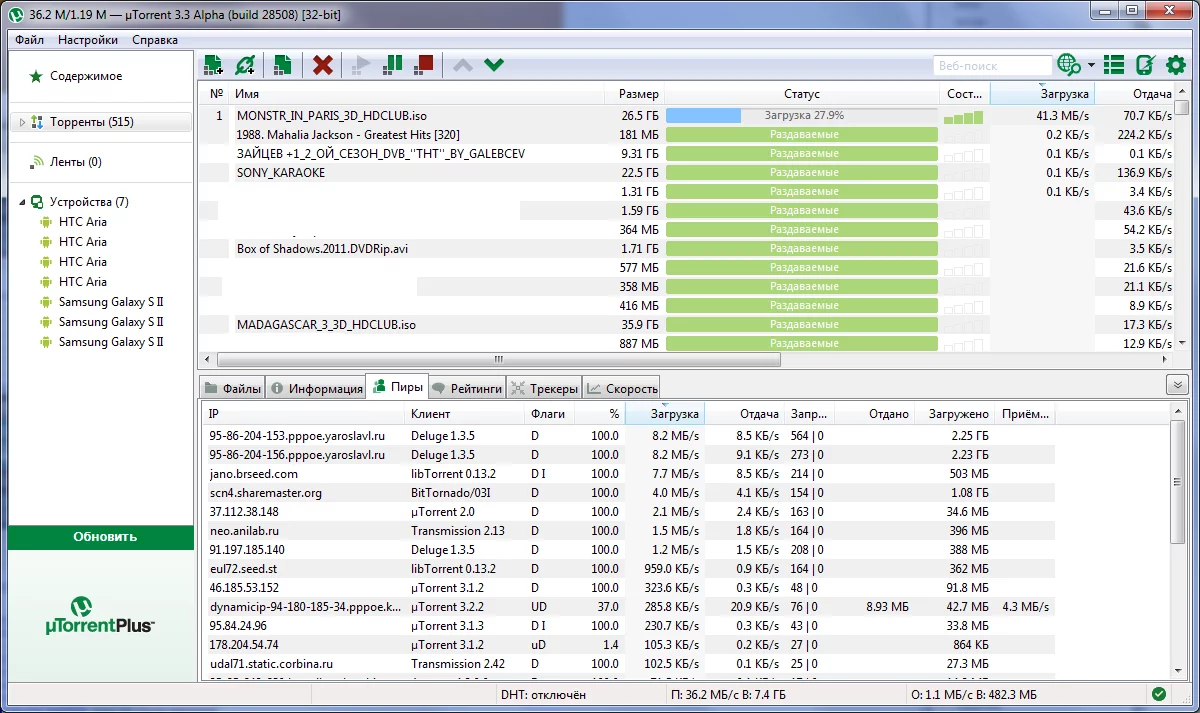Click health bars of MONSTR_IN_PARIS torrent

tap(964, 117)
